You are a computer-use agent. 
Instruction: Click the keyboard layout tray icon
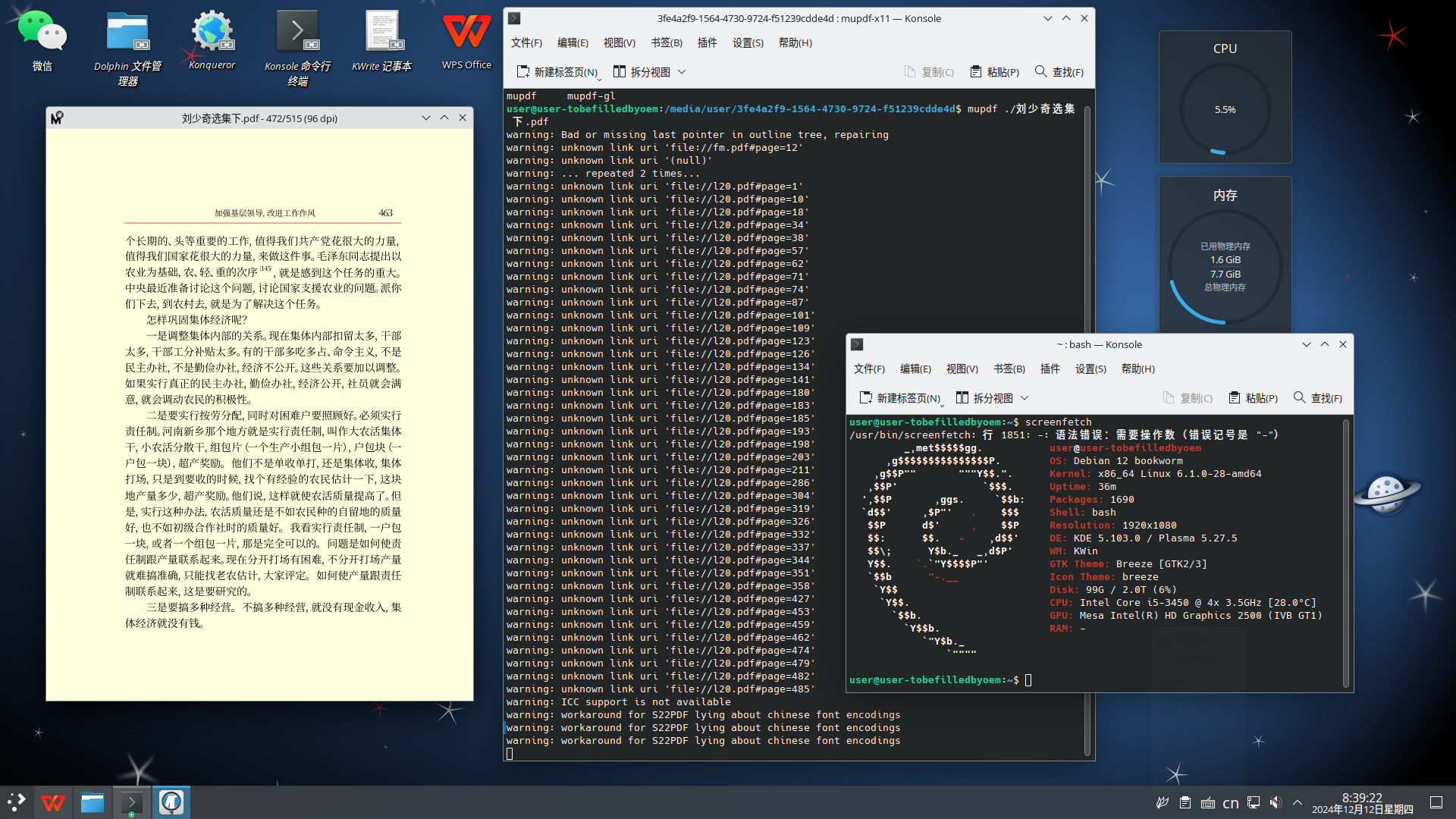tap(1208, 802)
